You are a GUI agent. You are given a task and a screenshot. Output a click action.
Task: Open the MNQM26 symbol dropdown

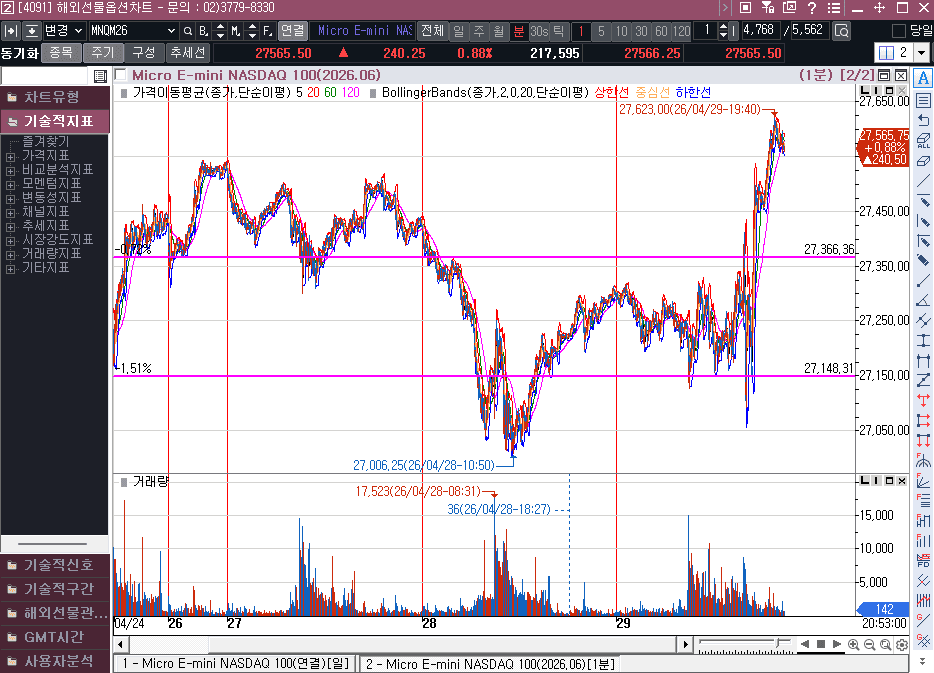(x=171, y=31)
